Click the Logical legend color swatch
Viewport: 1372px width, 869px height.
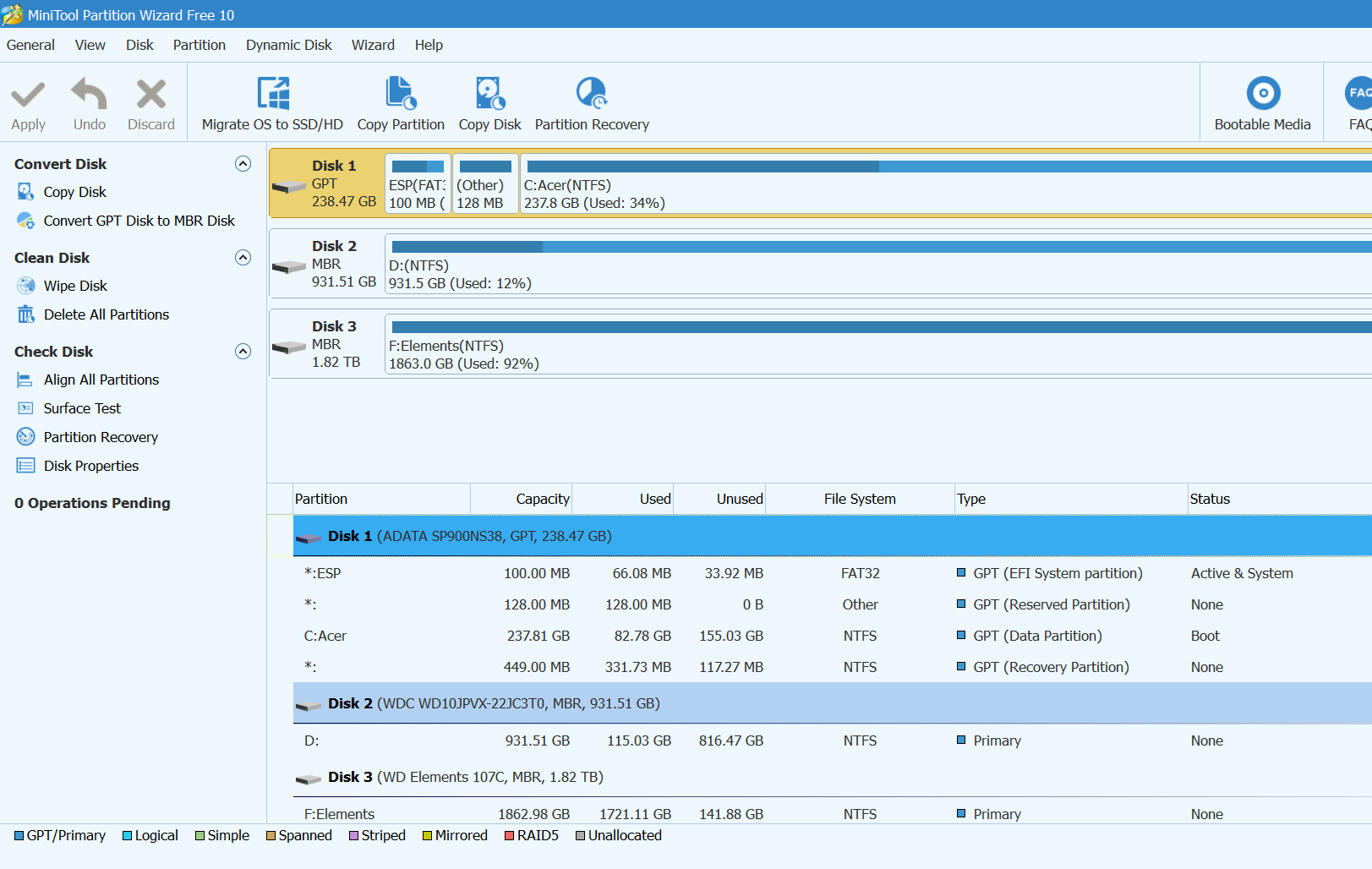(127, 836)
